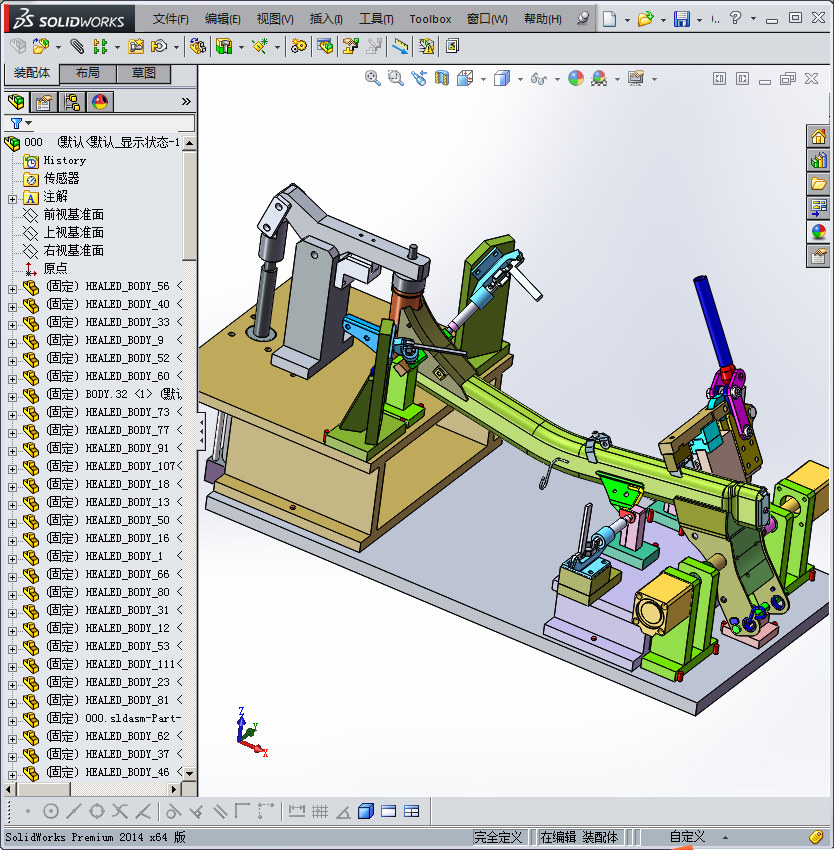Toggle the sketch line snap button
This screenshot has height=850, width=834.
(73, 811)
